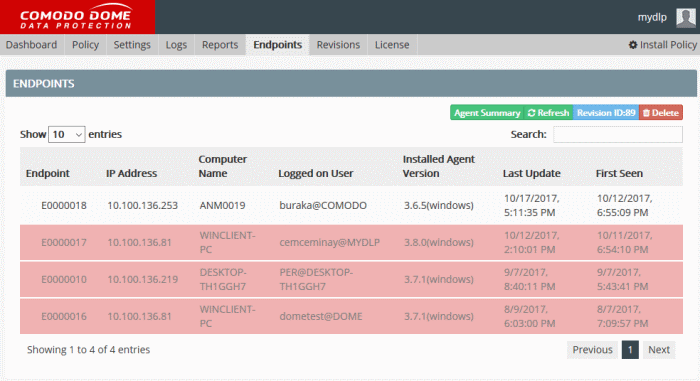This screenshot has height=381, width=700.
Task: Sort by Last Update column header
Action: [x=532, y=173]
